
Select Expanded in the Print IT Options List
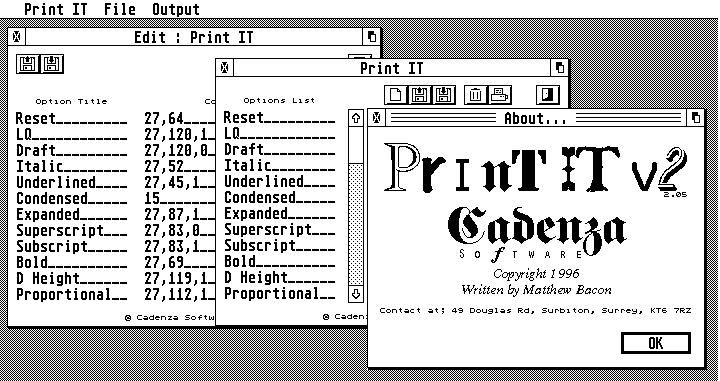[279, 214]
